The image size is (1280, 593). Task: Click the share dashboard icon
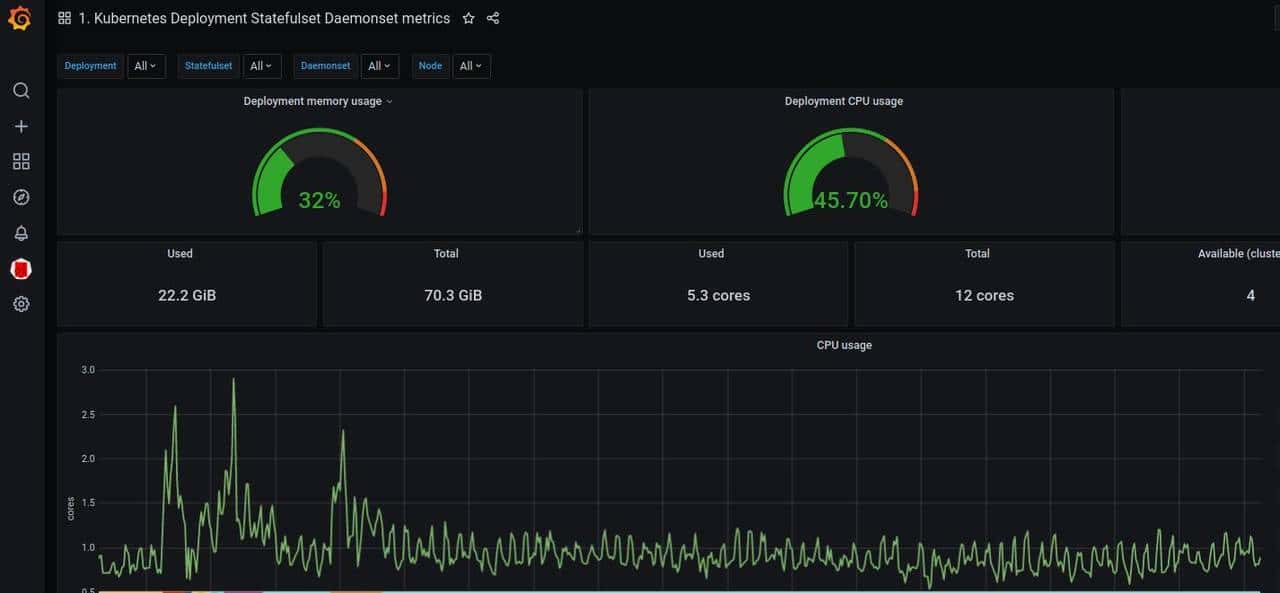click(x=493, y=18)
